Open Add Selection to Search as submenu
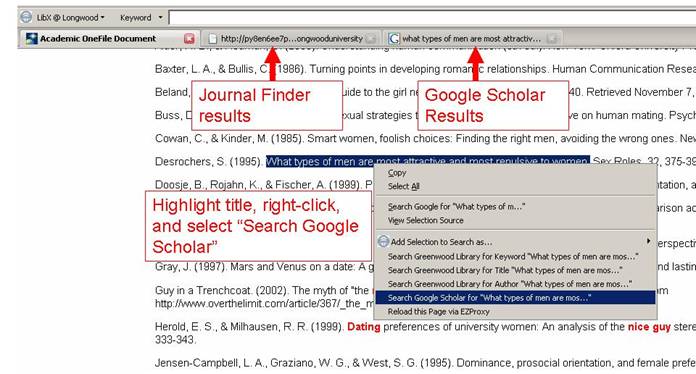 pyautogui.click(x=441, y=242)
